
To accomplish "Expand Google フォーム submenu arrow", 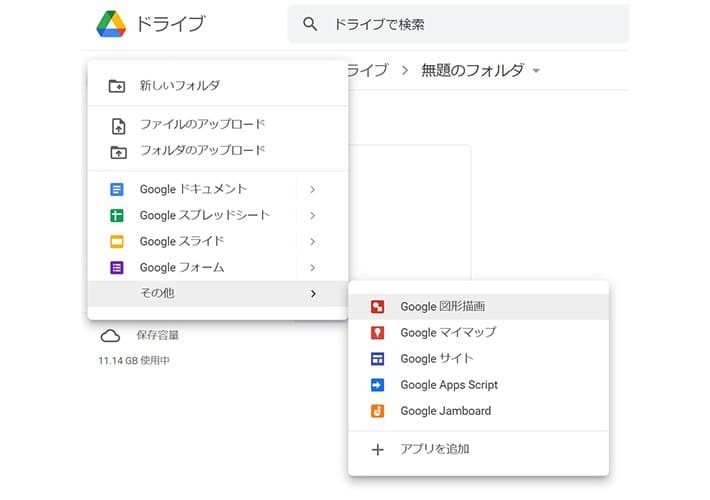I will click(312, 268).
